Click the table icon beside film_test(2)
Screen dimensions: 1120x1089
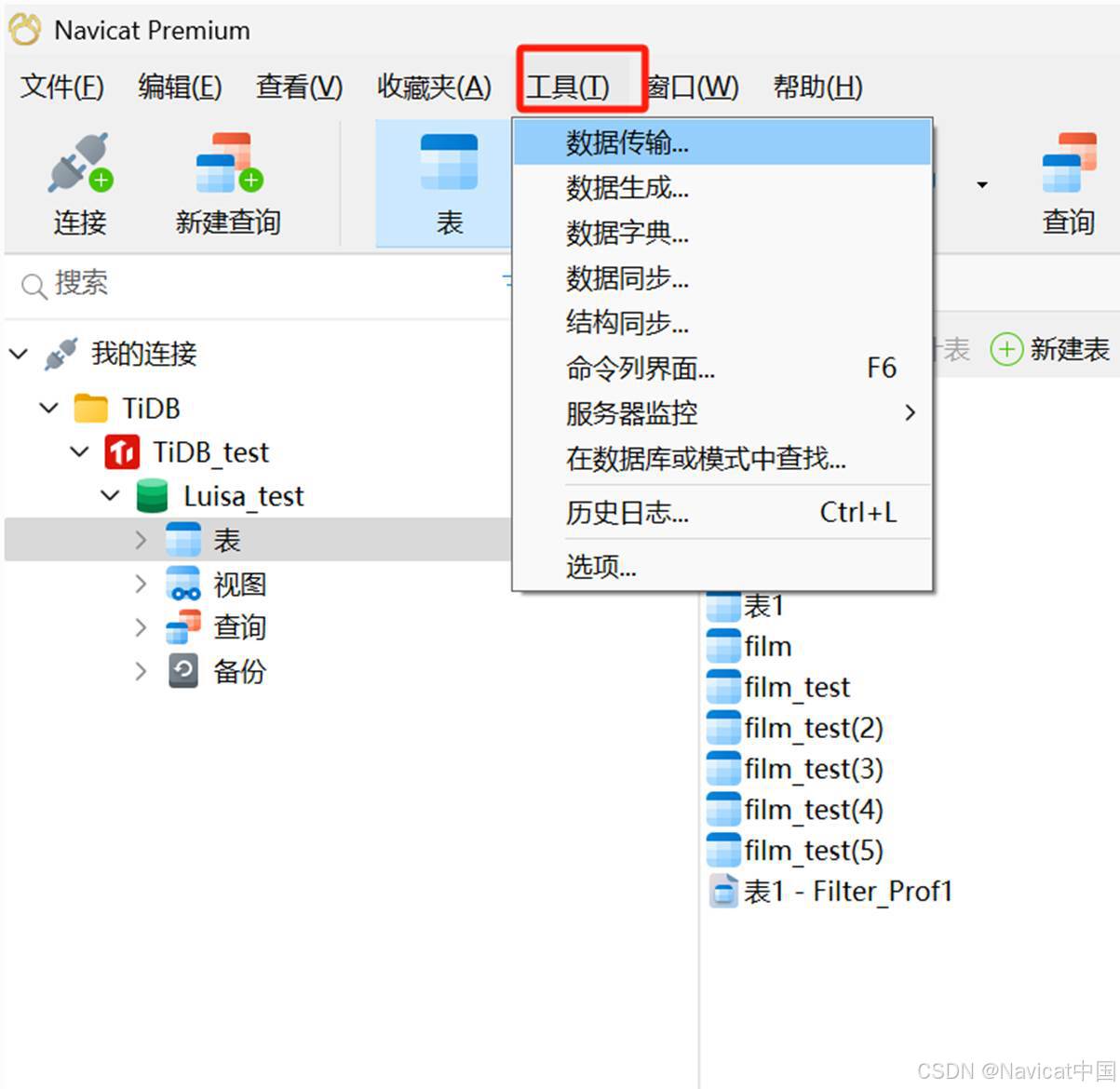pos(723,728)
